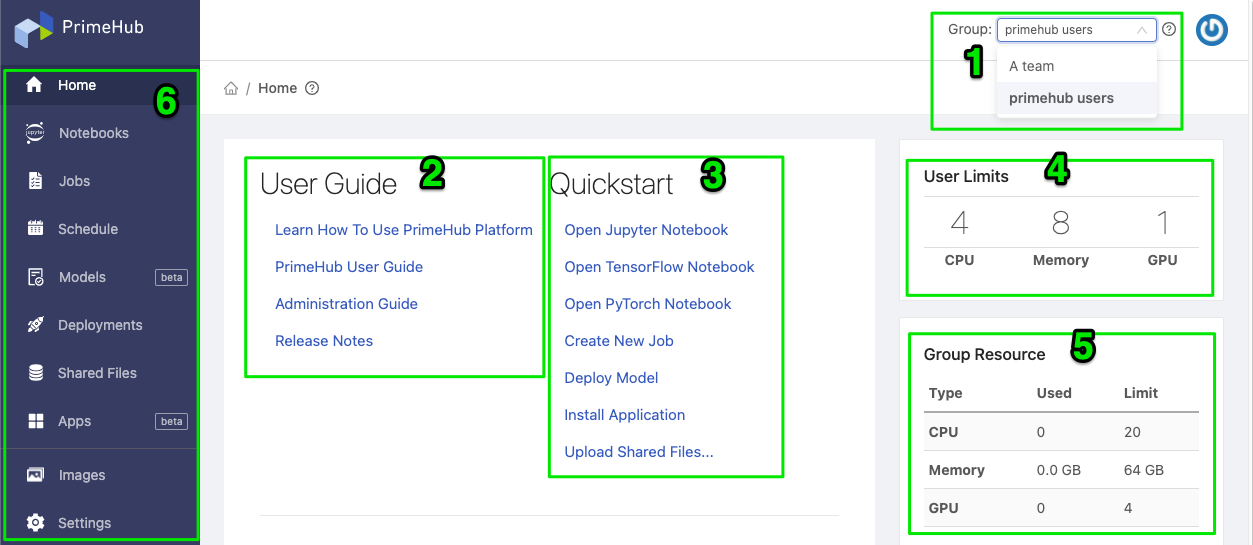
Task: Click Install Application link
Action: [x=625, y=415]
